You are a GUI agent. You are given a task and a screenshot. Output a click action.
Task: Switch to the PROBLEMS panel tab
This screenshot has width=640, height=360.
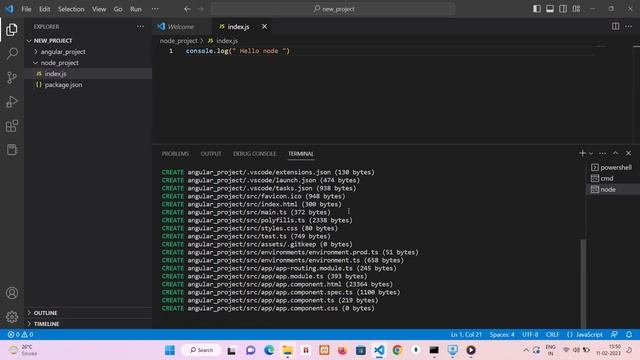coord(175,154)
